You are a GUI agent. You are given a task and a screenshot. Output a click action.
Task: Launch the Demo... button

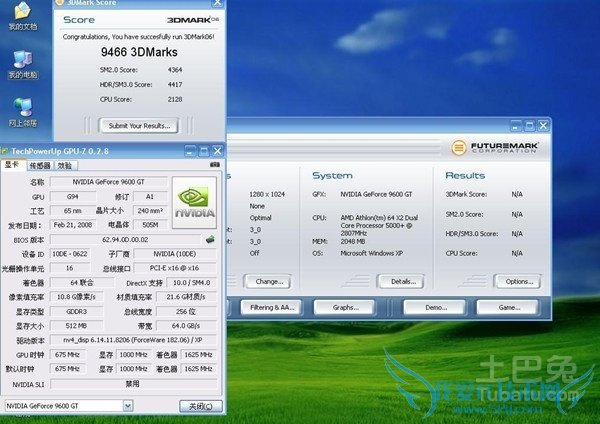tap(436, 307)
